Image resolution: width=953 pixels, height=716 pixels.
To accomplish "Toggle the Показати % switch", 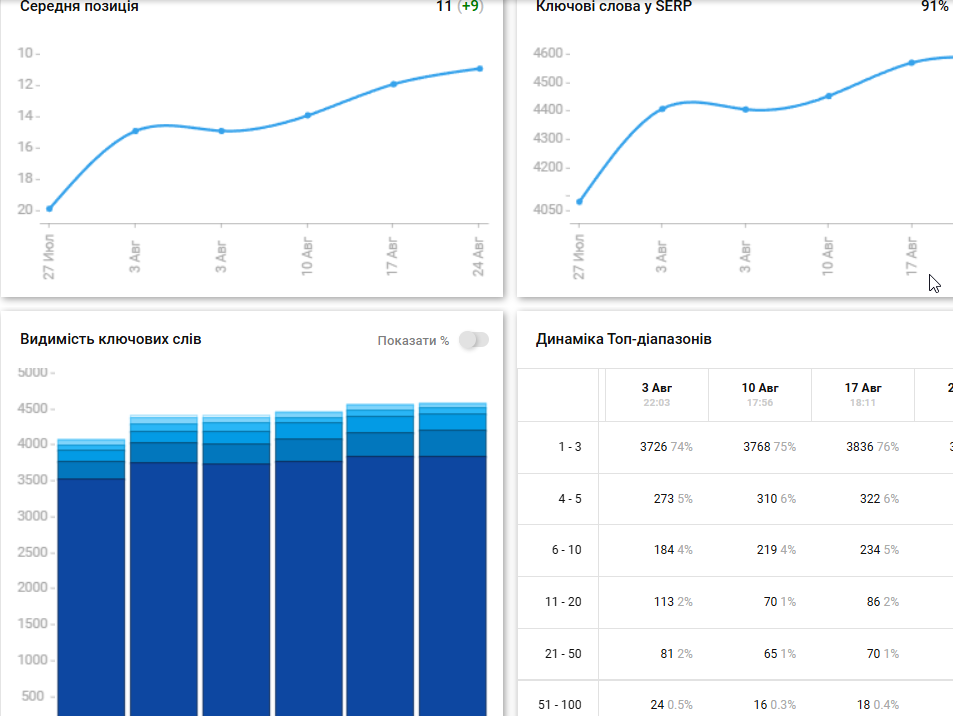I will [x=474, y=340].
